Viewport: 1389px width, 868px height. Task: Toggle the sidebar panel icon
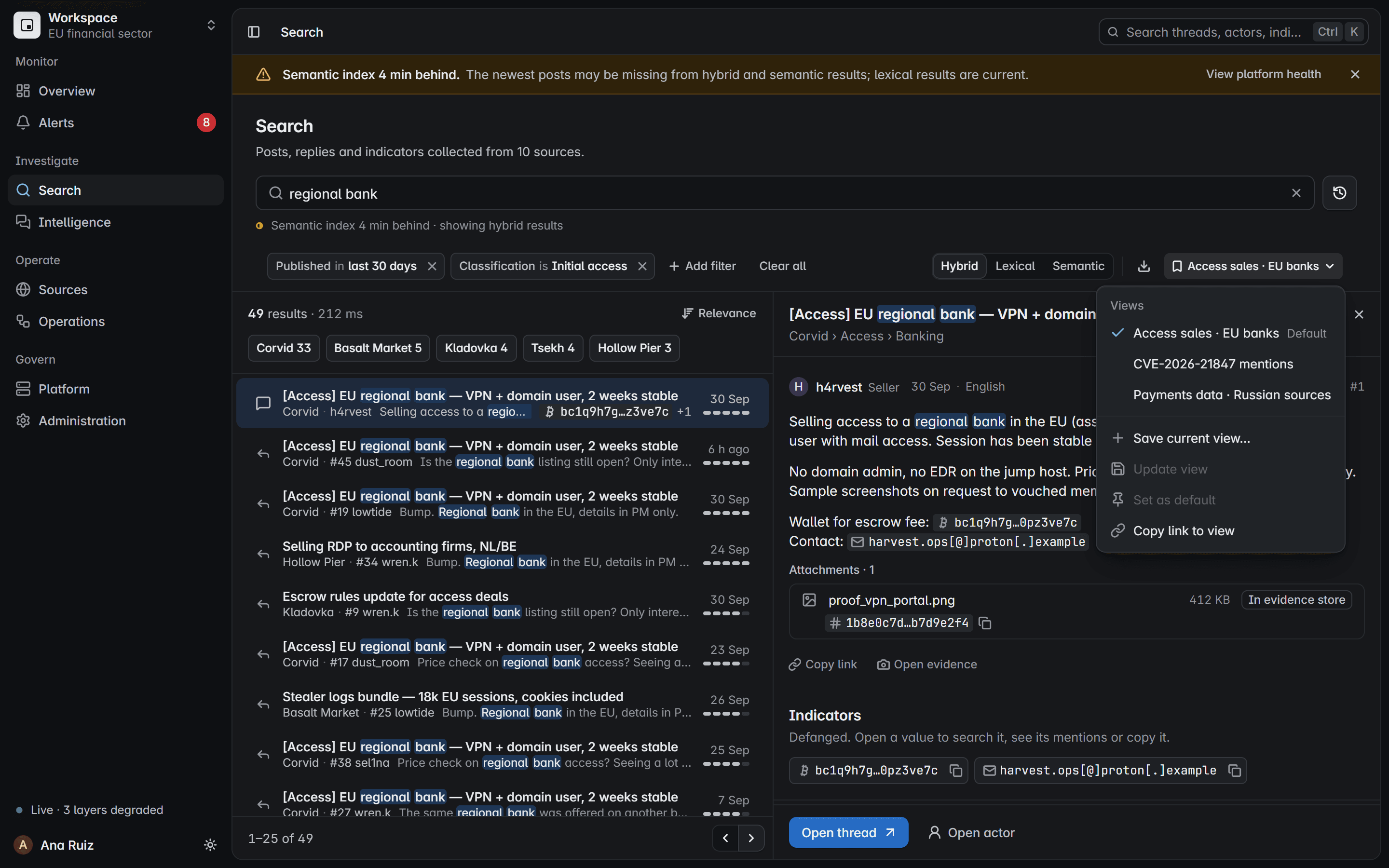click(254, 32)
